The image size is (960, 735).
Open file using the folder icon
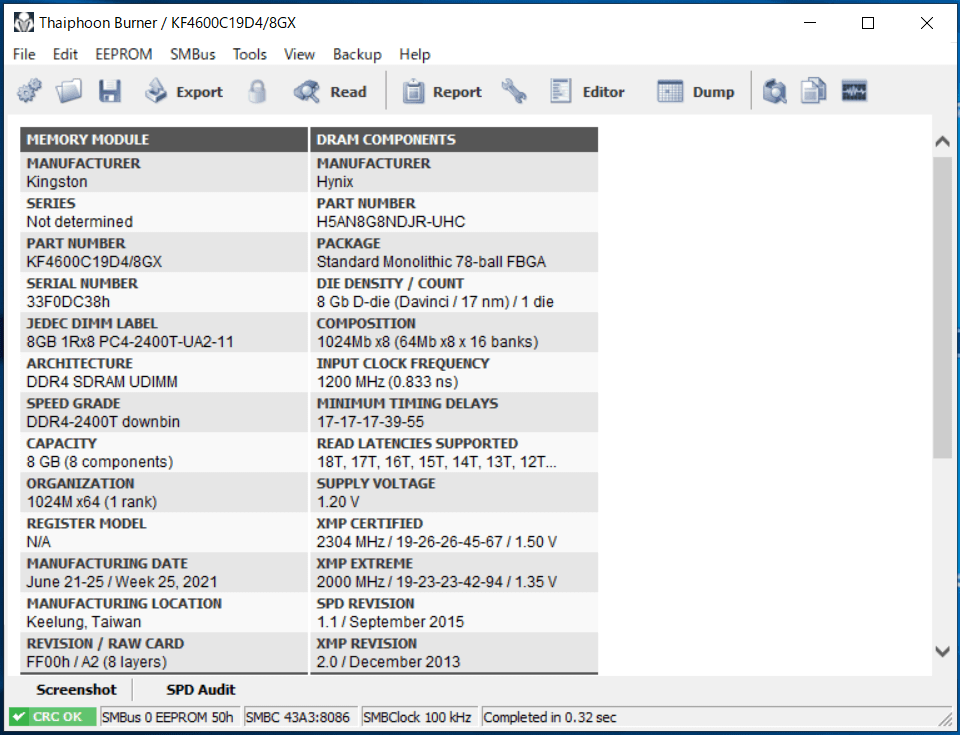(x=69, y=92)
